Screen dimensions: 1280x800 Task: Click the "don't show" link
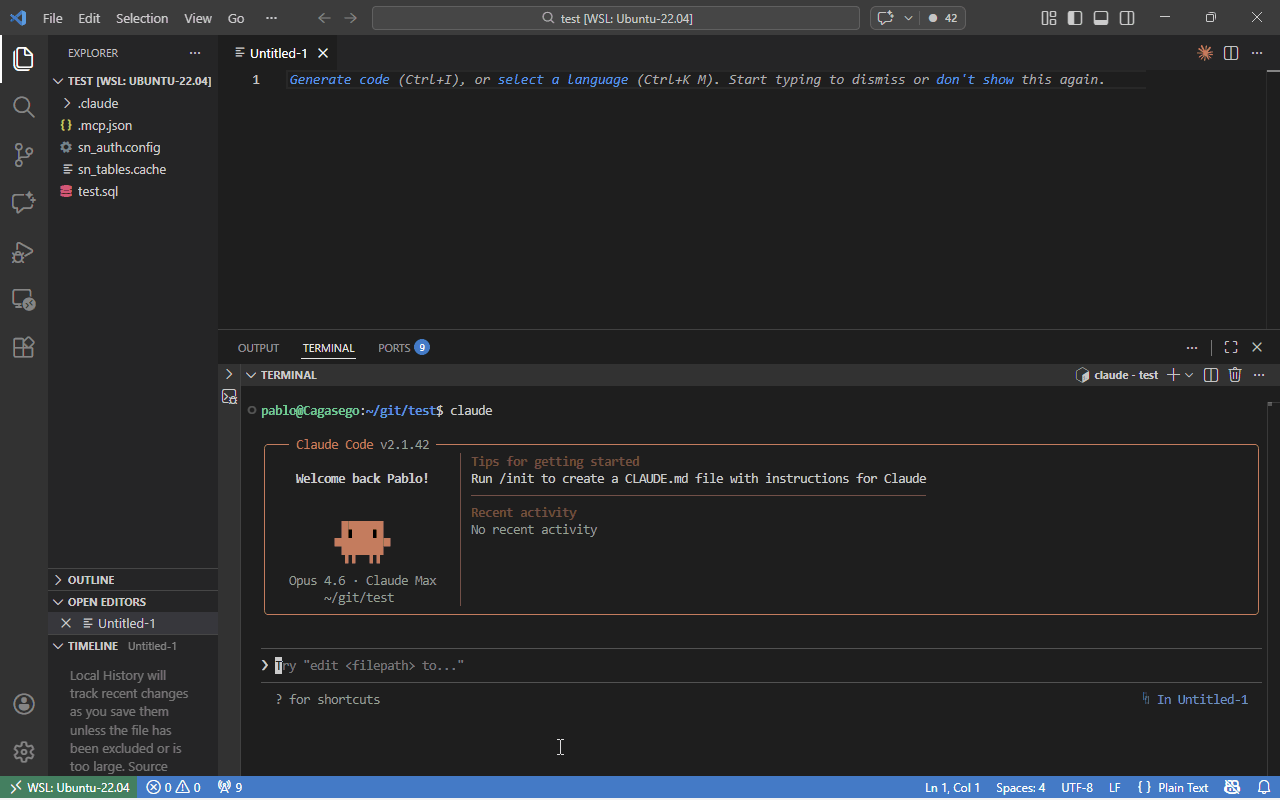(975, 80)
